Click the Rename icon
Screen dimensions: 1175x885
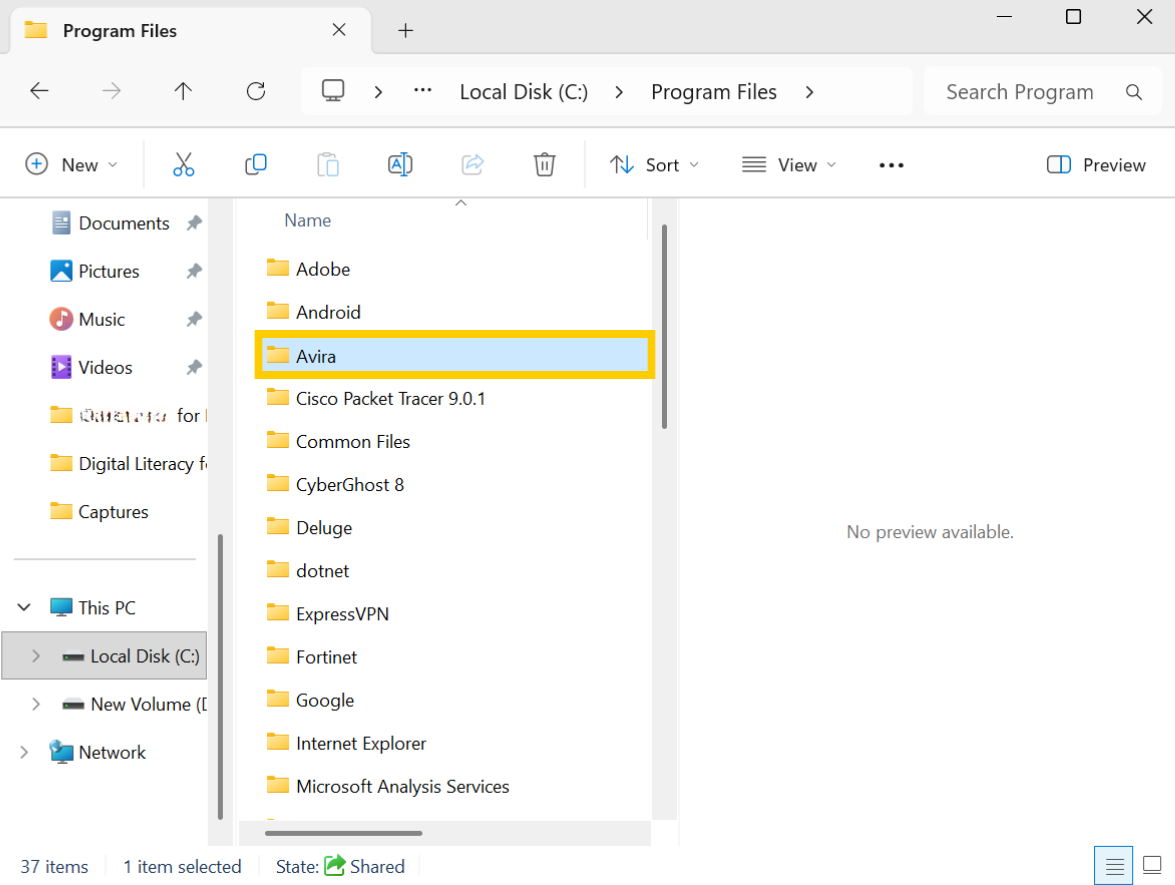click(x=400, y=164)
